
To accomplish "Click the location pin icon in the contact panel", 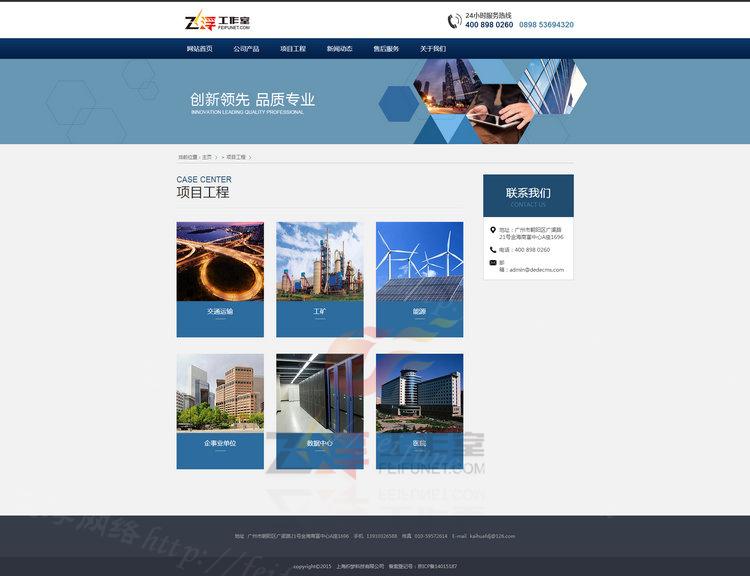I will click(493, 230).
